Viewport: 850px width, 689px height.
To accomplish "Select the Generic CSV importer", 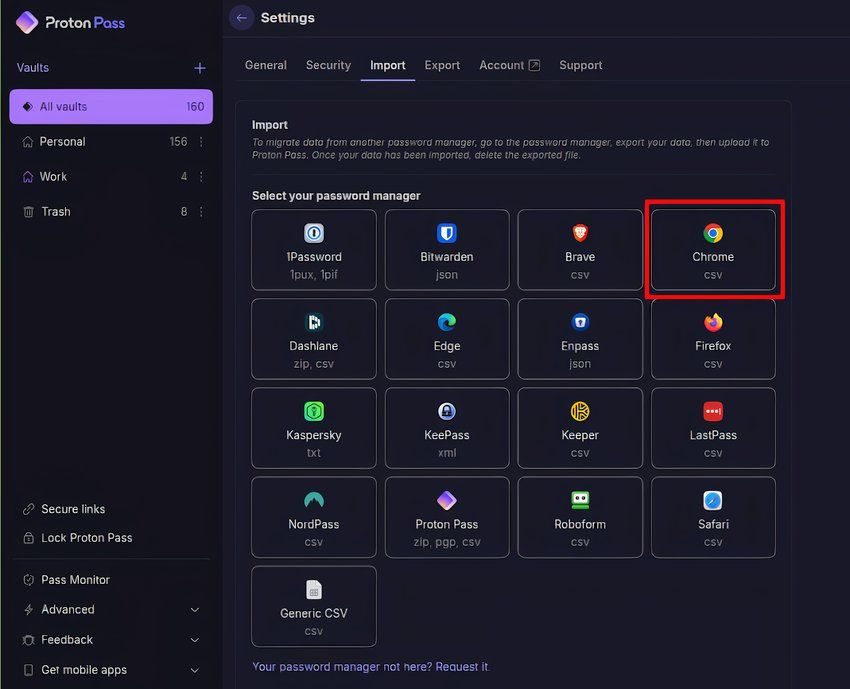I will click(x=314, y=606).
